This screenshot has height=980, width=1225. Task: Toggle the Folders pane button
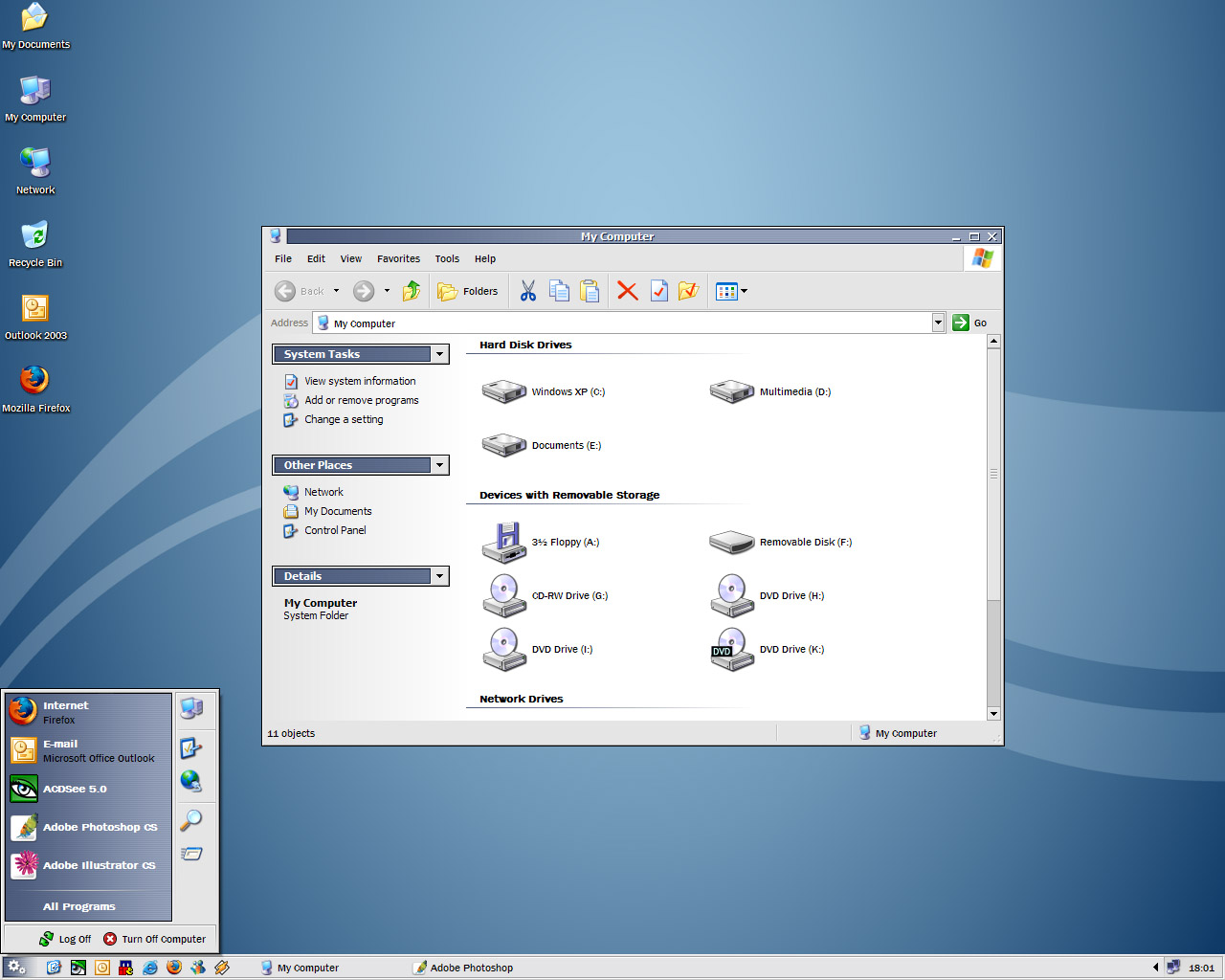coord(468,291)
